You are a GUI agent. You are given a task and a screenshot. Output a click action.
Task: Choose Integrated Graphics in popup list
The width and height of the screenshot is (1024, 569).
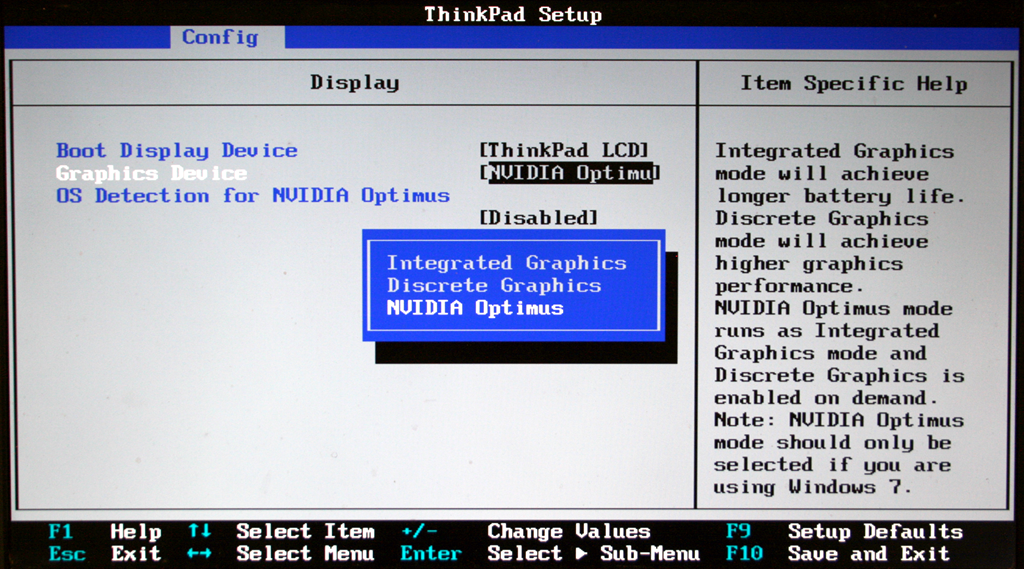pos(506,263)
